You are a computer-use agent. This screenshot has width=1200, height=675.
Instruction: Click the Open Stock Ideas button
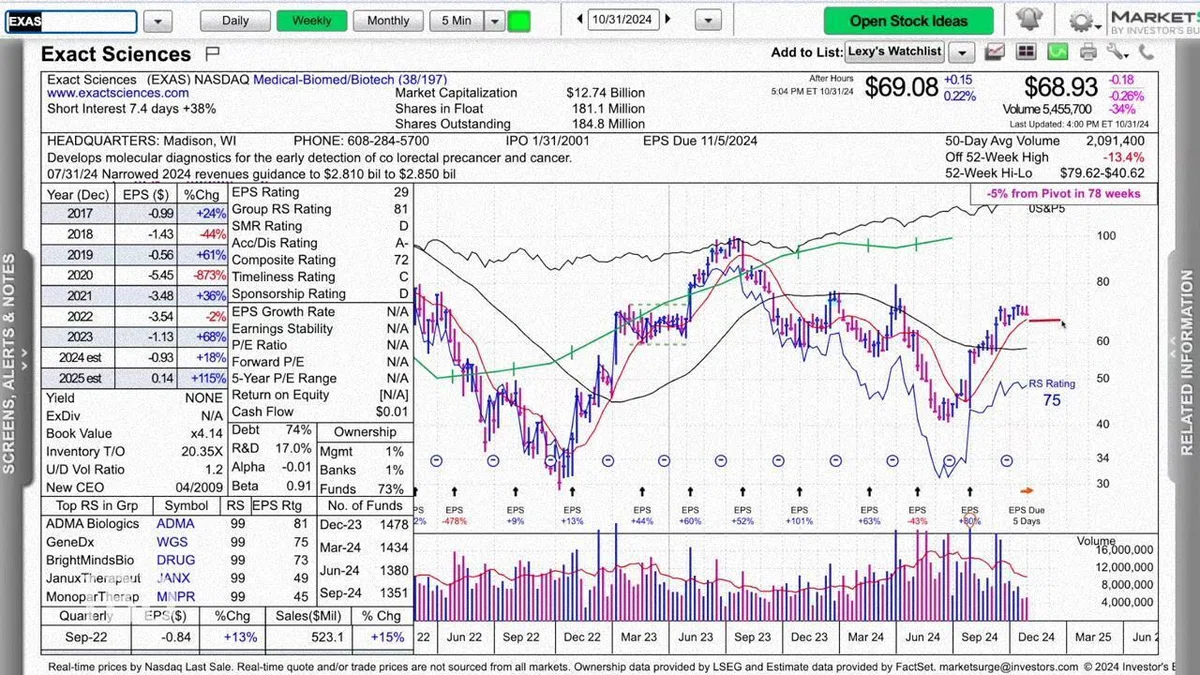tap(909, 21)
